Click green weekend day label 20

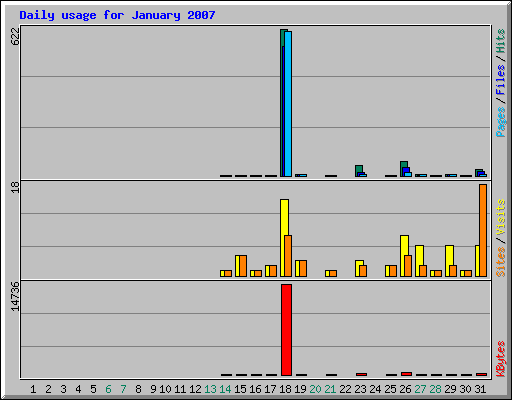315,389
